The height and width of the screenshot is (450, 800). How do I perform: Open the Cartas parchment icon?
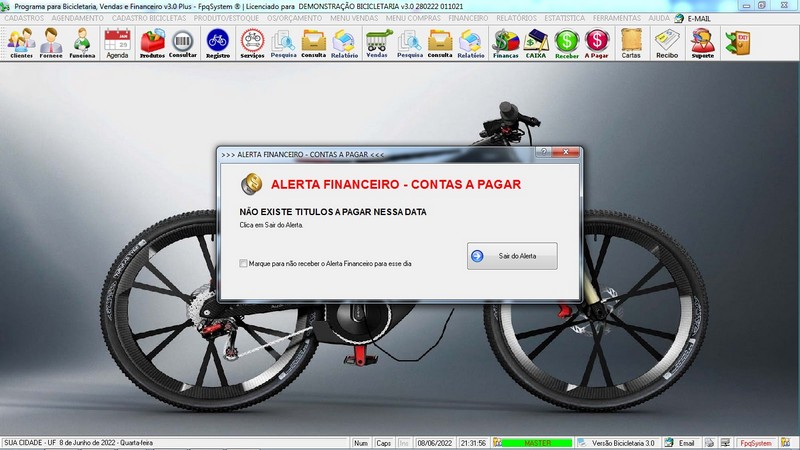631,43
